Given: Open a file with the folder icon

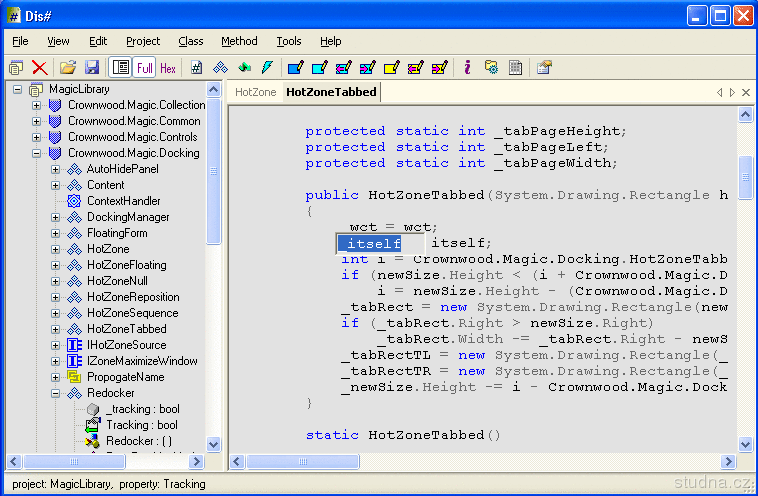Looking at the screenshot, I should pos(67,68).
